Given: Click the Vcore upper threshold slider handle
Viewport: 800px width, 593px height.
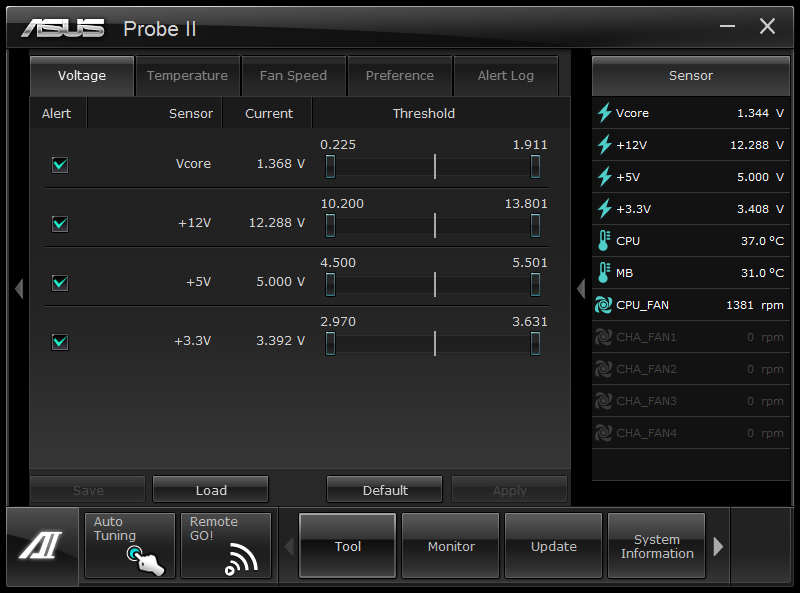Looking at the screenshot, I should point(536,166).
